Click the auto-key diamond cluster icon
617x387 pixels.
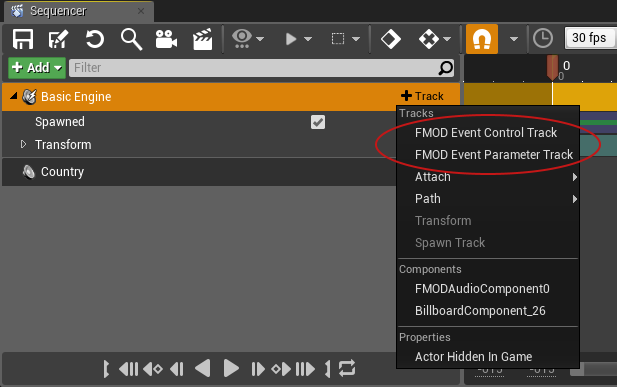(429, 39)
